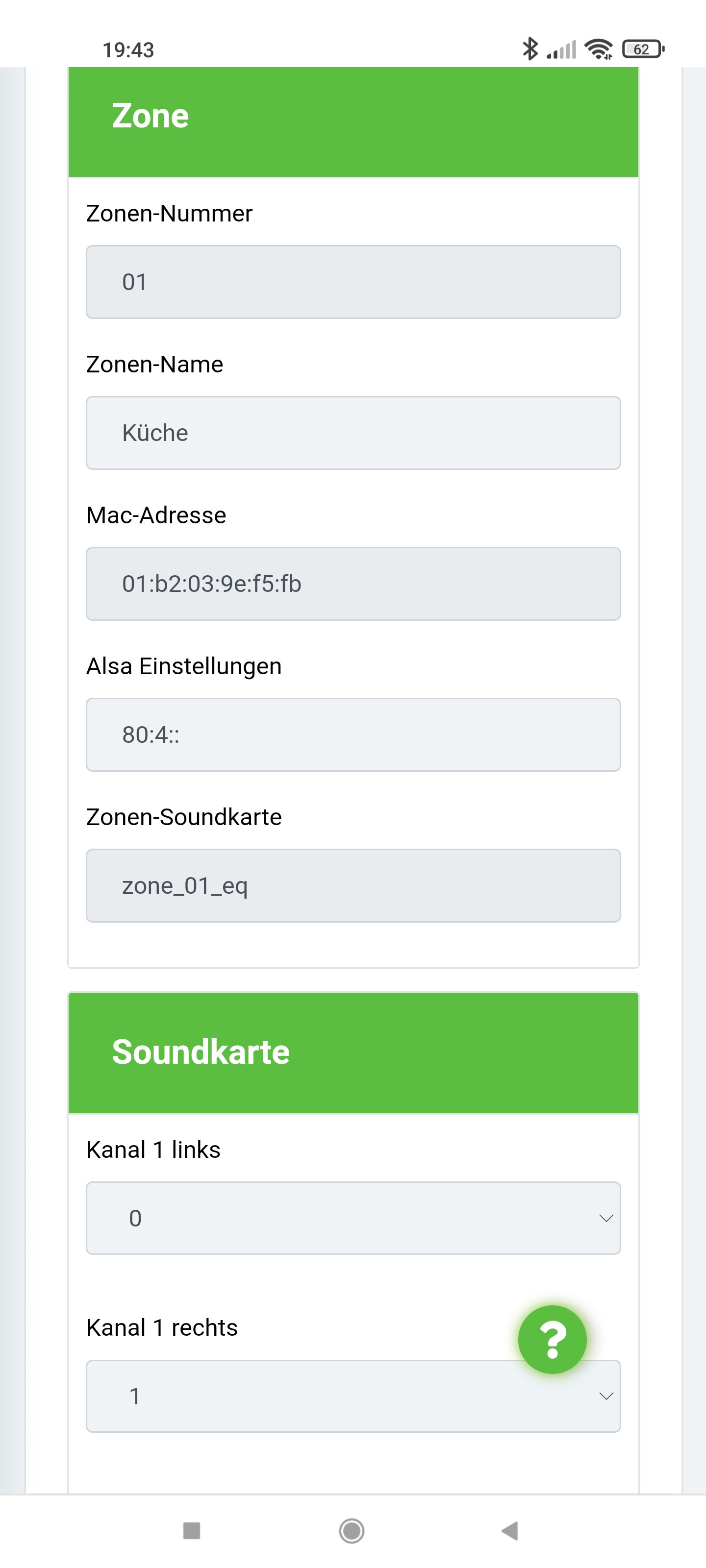Click the Zonen-Nummer field showing 01

(x=353, y=282)
